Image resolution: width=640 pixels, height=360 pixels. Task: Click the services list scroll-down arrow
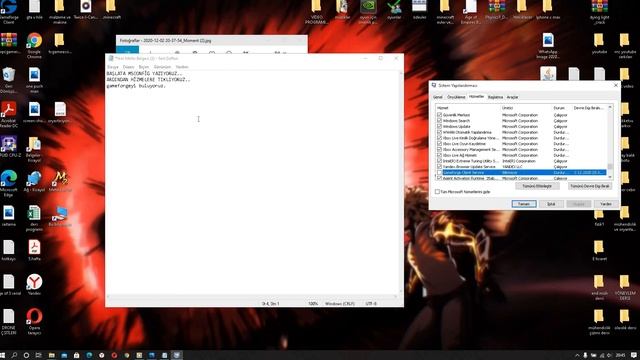tap(610, 177)
